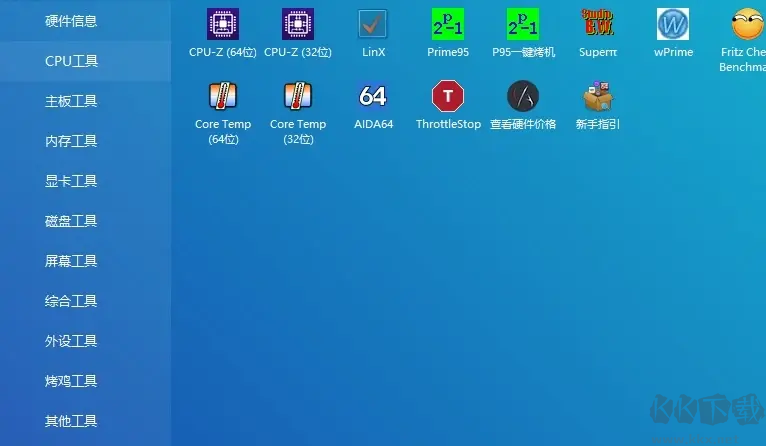
Task: Open the AIDA64 icon
Action: coord(373,96)
